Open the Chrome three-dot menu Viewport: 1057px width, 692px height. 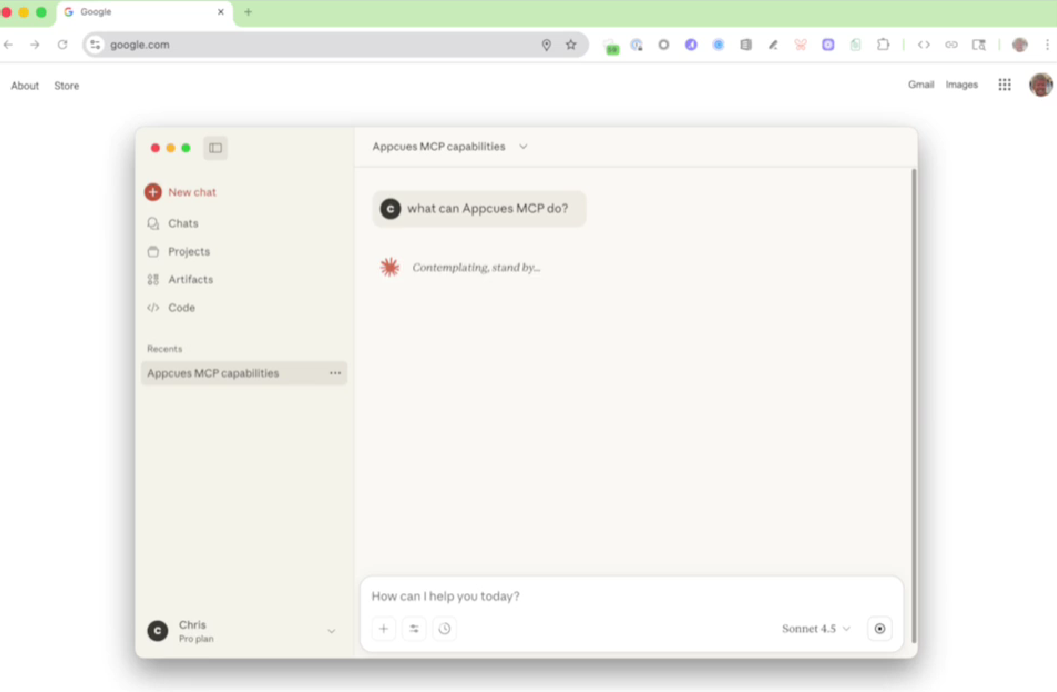point(1047,44)
